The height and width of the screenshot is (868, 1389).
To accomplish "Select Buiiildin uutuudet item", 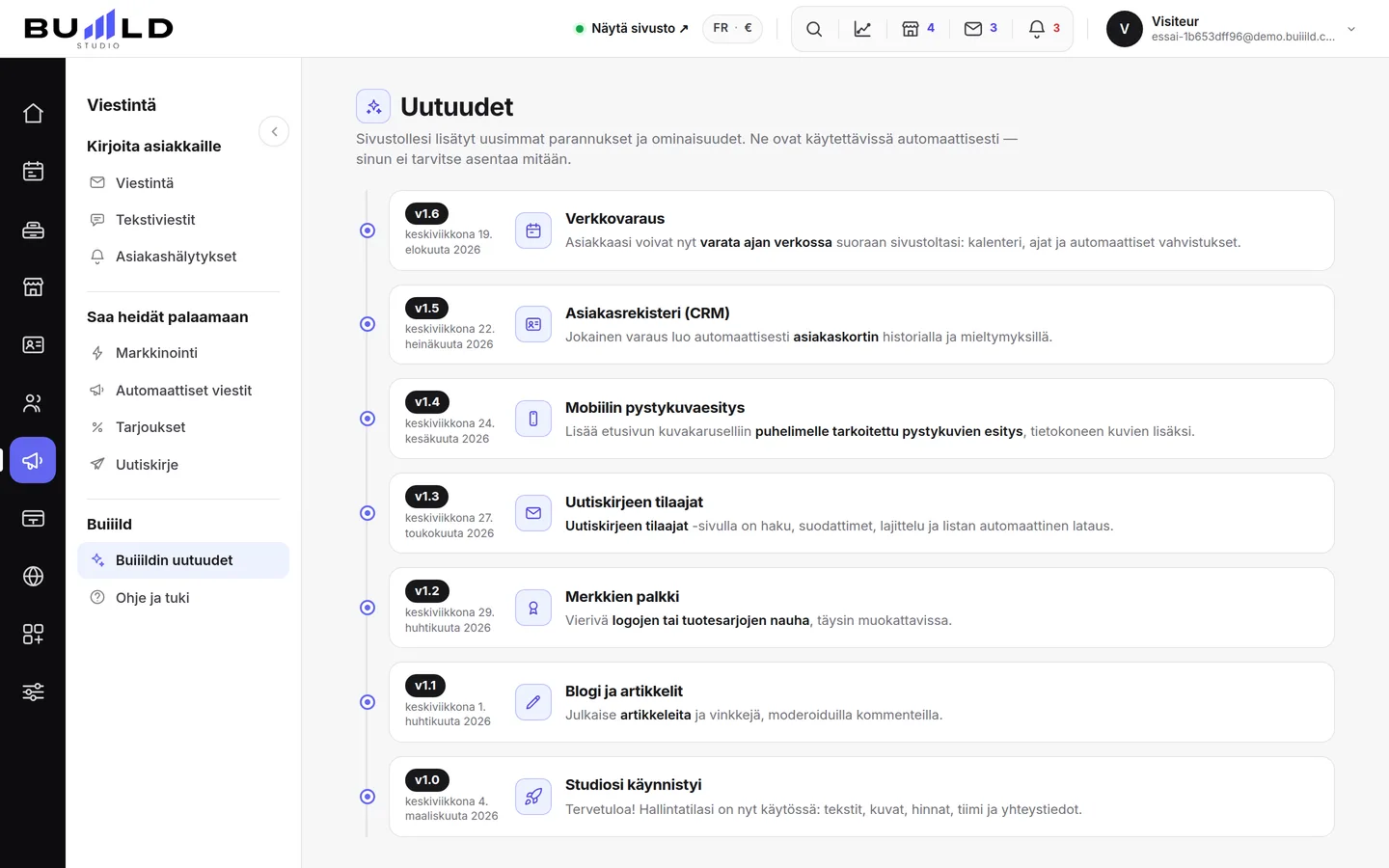I will [x=183, y=560].
